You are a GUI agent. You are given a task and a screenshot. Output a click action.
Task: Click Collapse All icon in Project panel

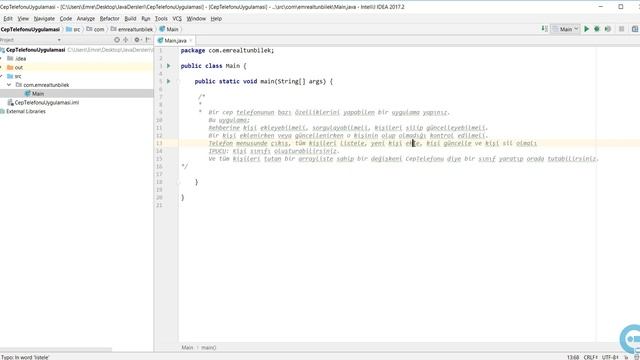126,40
